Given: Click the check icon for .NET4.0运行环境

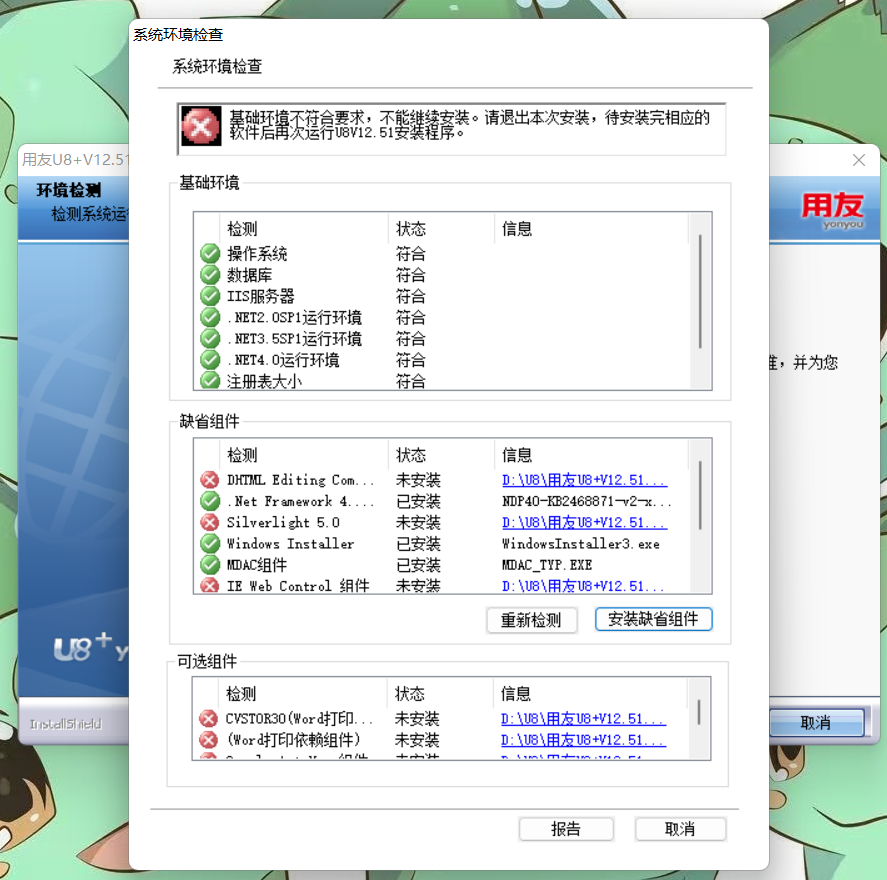Looking at the screenshot, I should pyautogui.click(x=210, y=360).
